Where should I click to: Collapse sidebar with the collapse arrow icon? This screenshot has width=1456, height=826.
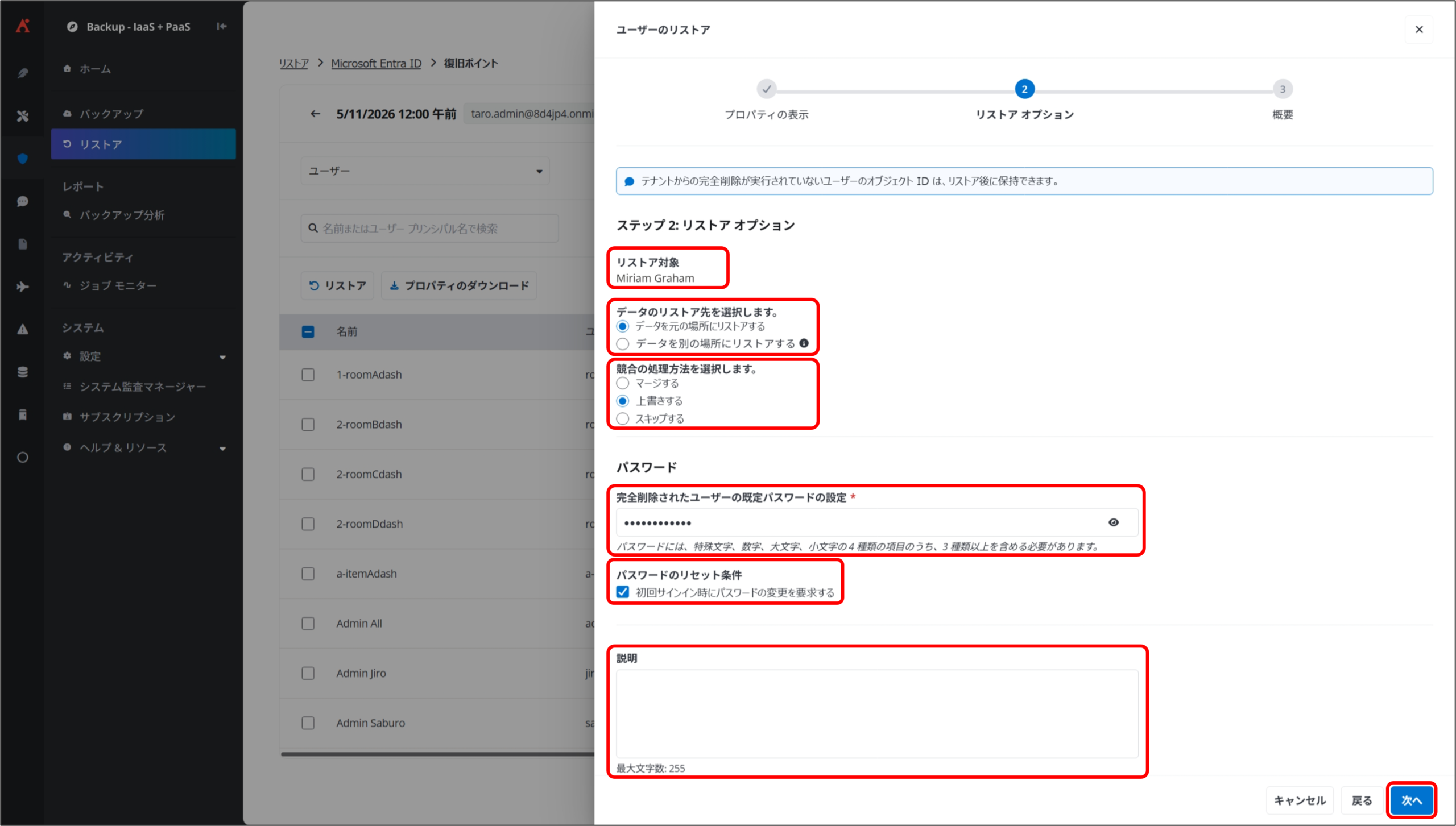click(x=222, y=26)
